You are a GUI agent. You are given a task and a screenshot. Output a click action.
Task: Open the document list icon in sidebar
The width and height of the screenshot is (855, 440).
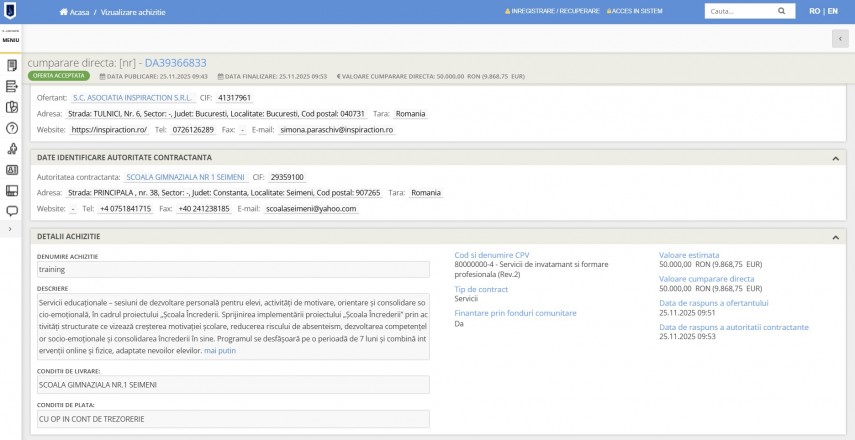point(12,65)
